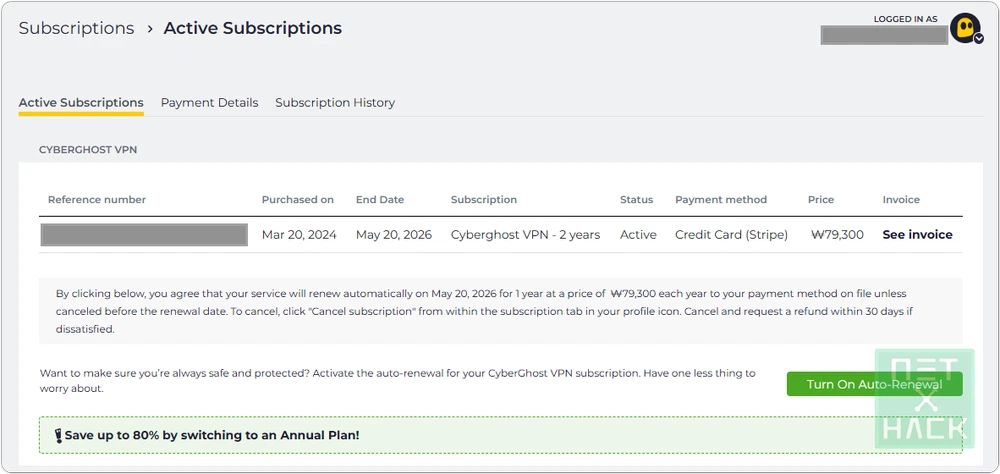
Task: Click the breadcrumb arrow separator
Action: 149,29
